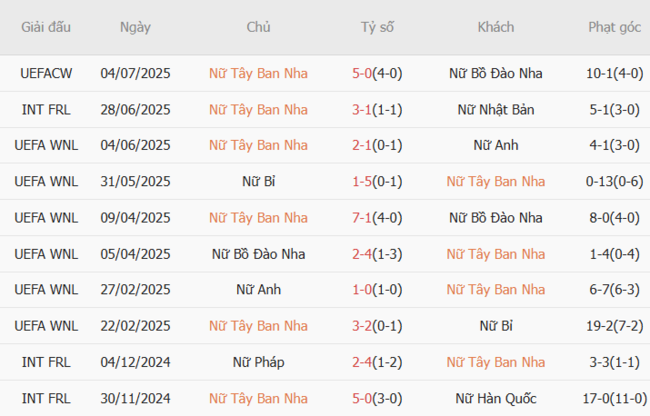Click the Giải đấu column header

click(45, 27)
